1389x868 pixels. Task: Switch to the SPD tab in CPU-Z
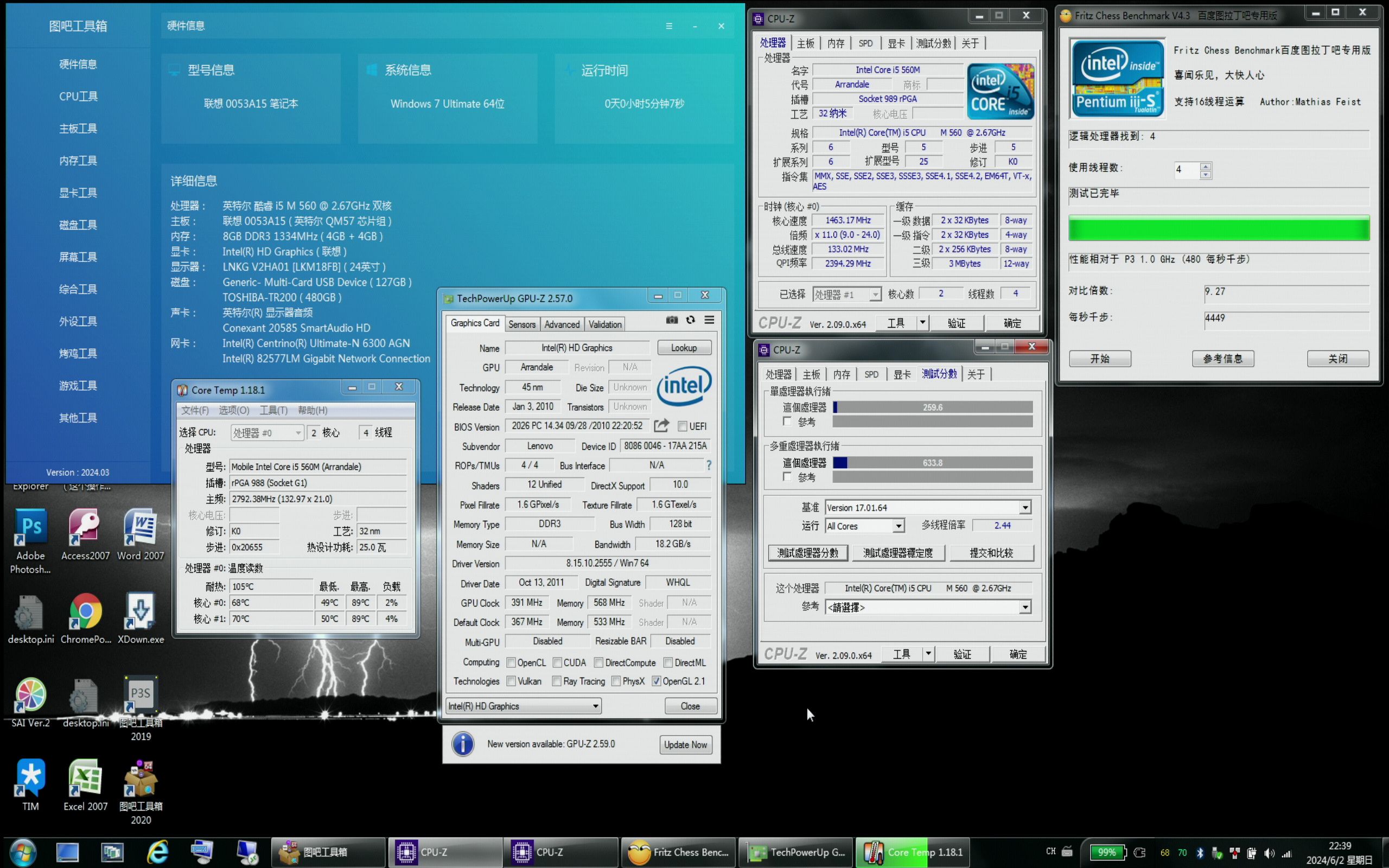(865, 42)
